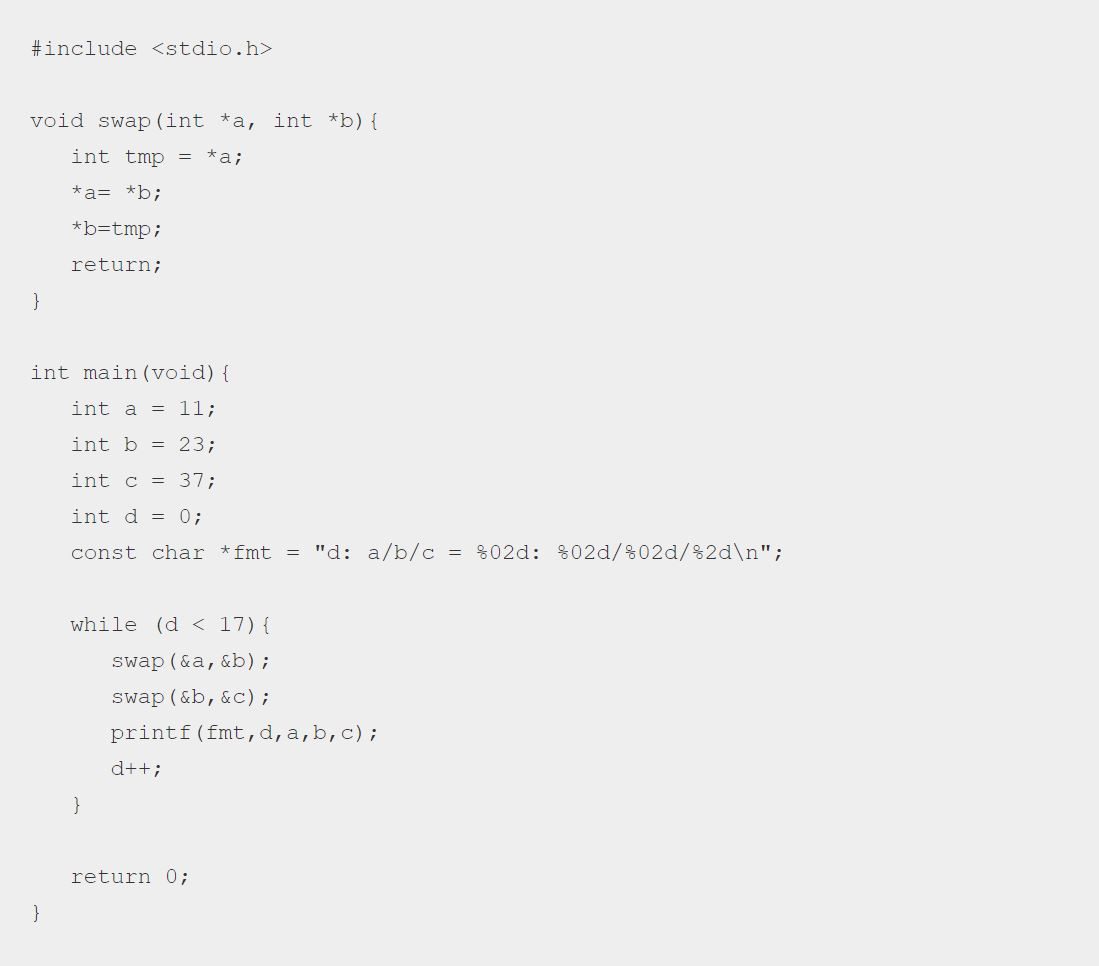Click the int d = 0; declaration

tap(137, 517)
